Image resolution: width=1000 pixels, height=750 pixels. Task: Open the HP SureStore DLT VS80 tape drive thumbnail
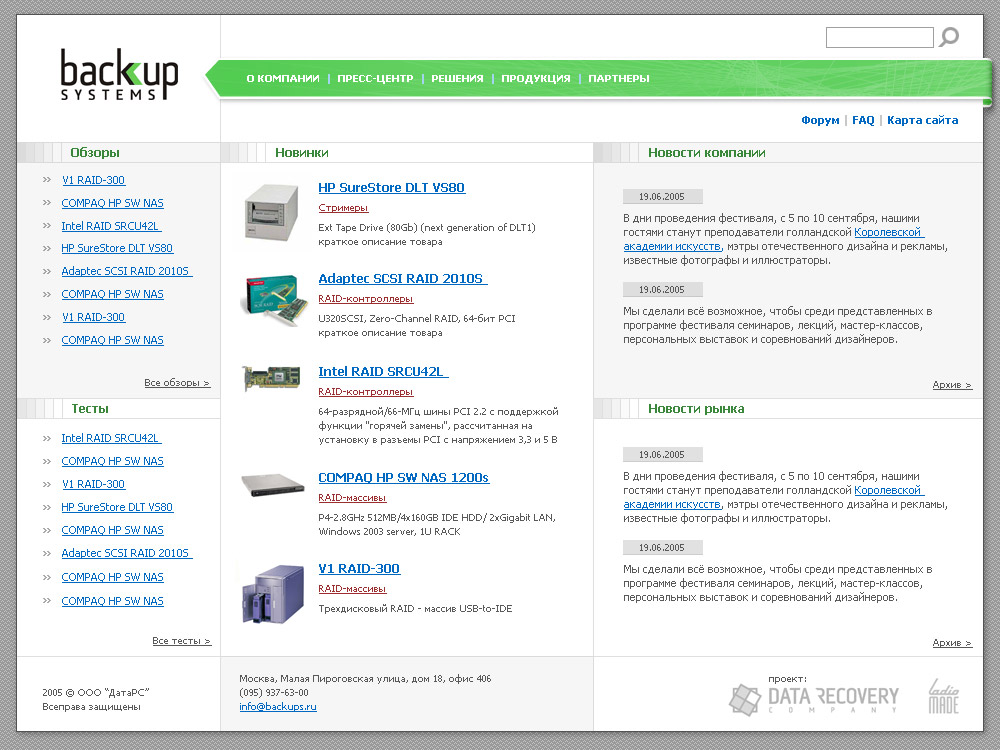tap(266, 211)
